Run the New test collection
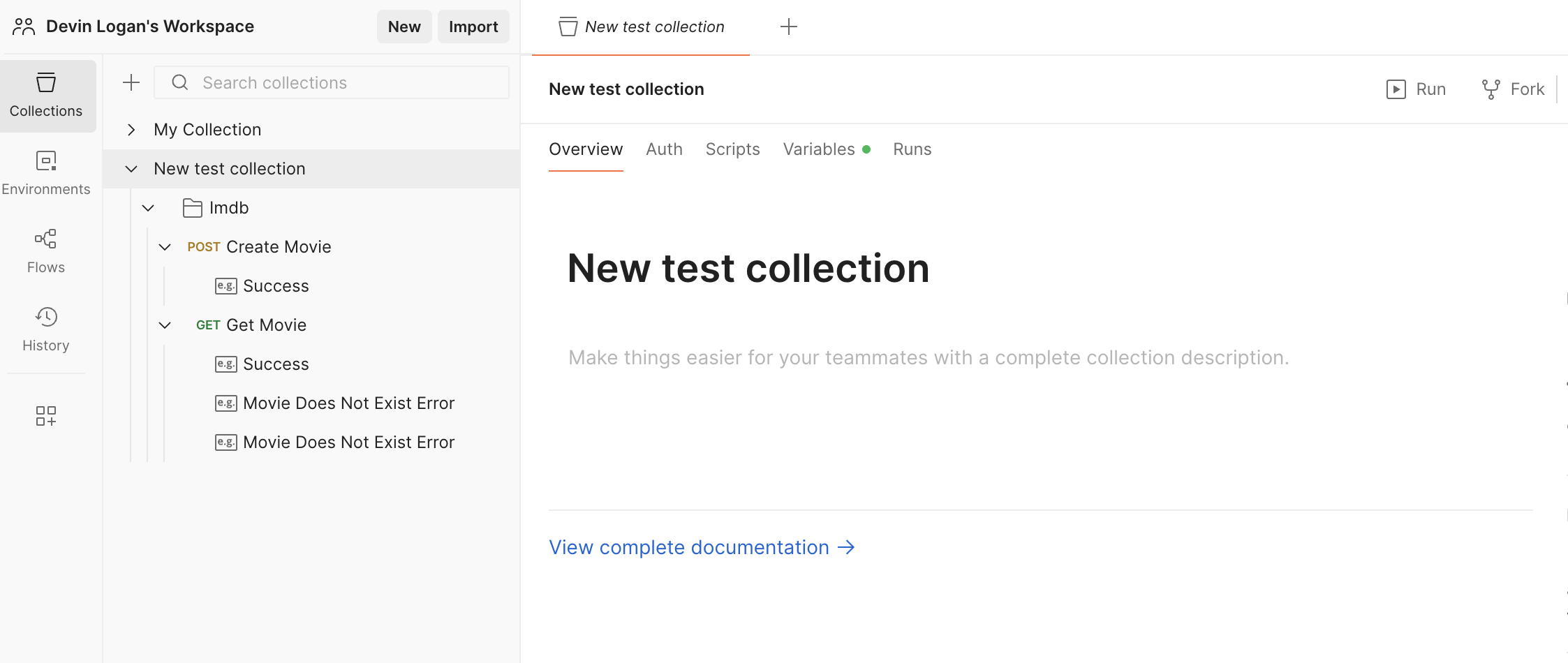The width and height of the screenshot is (1568, 663). (x=1417, y=89)
